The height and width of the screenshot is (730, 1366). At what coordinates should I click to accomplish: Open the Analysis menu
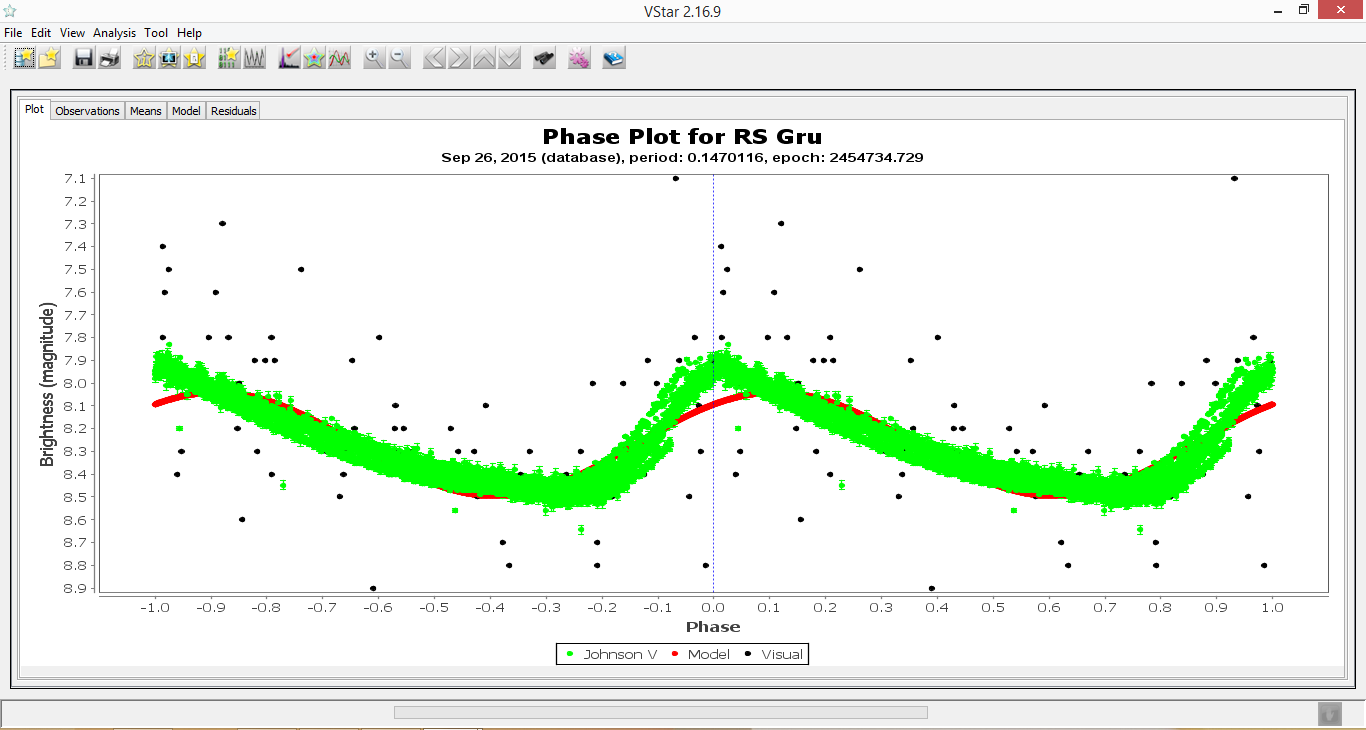(x=114, y=33)
